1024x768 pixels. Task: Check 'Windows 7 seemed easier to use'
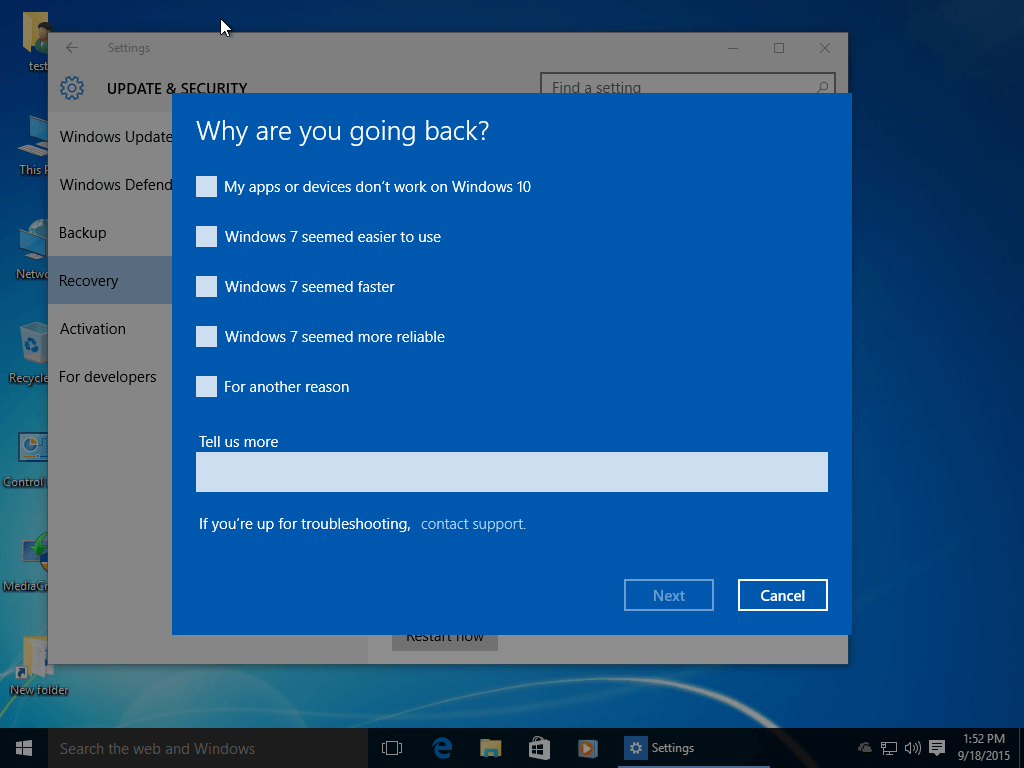coord(206,236)
